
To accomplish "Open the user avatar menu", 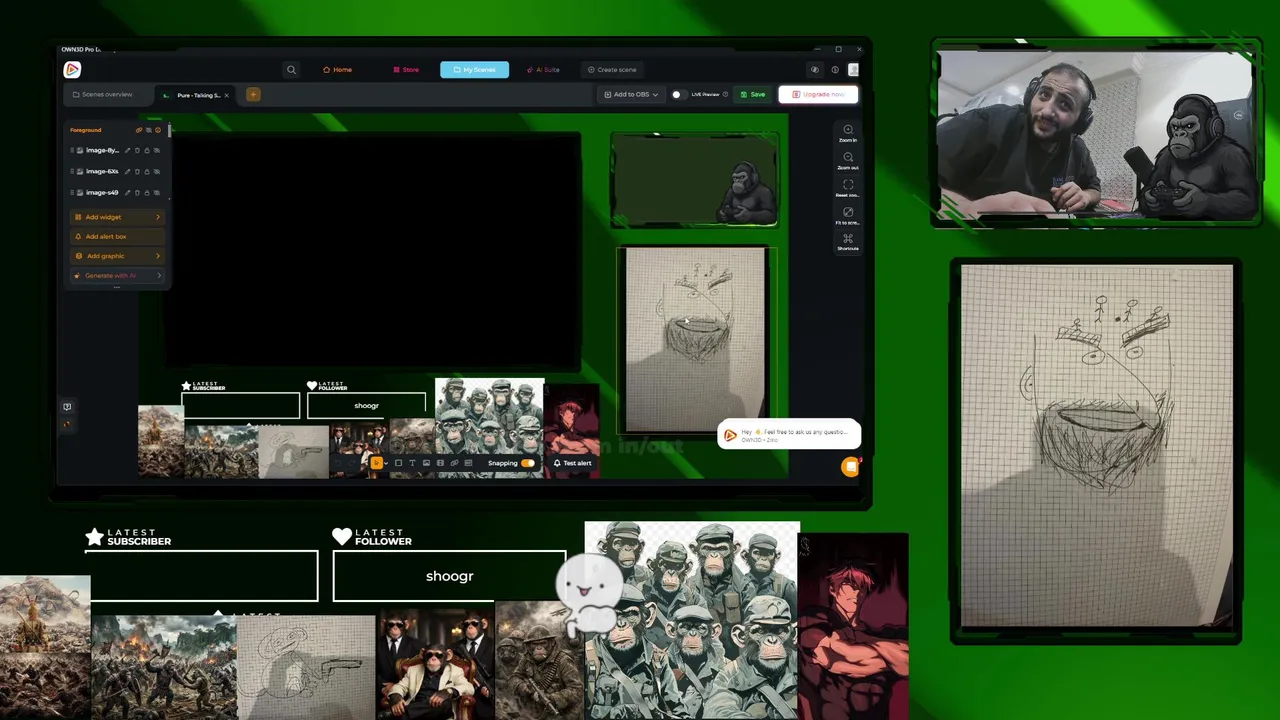I will tap(853, 70).
